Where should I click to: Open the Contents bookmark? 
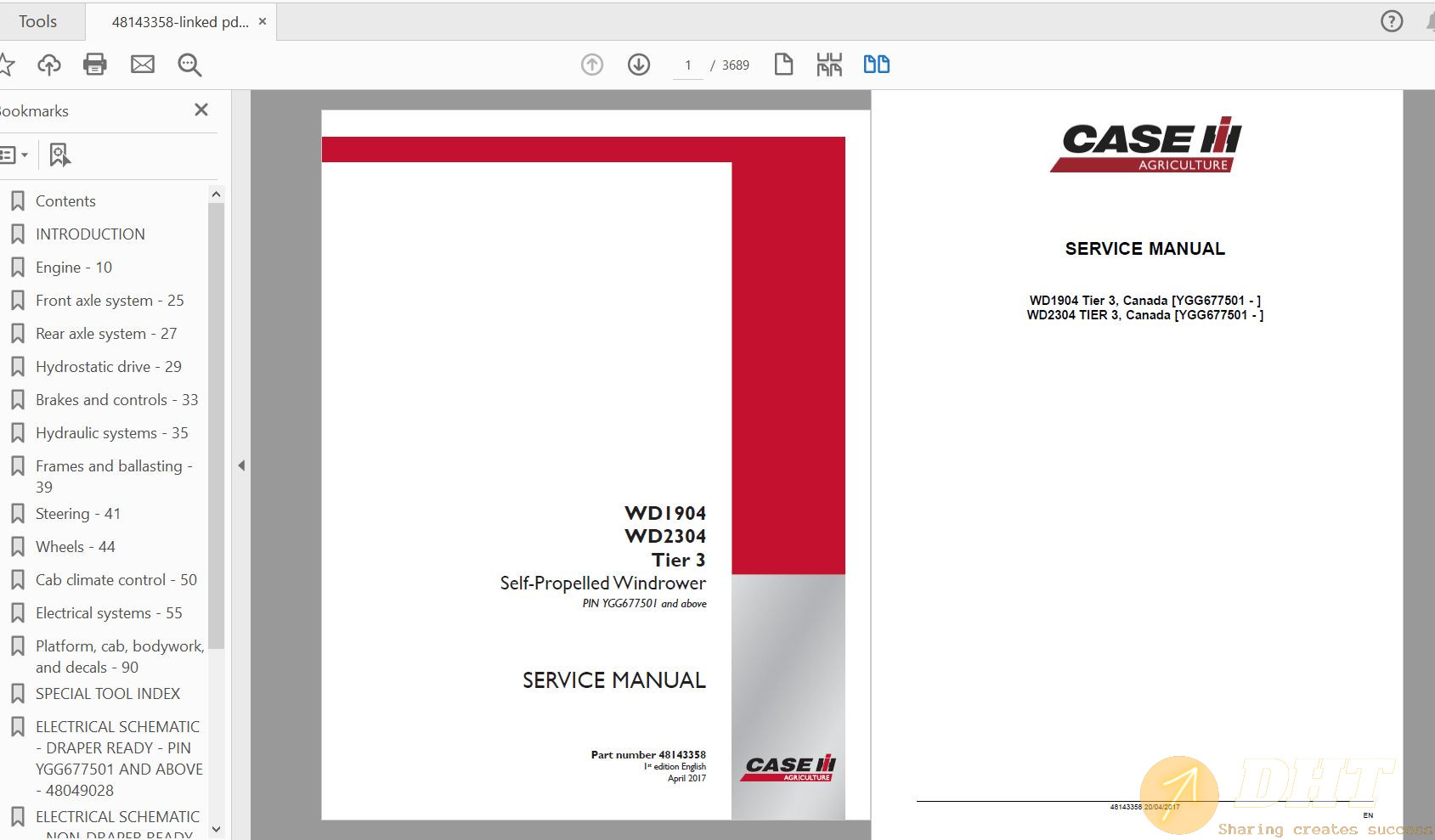pos(65,201)
